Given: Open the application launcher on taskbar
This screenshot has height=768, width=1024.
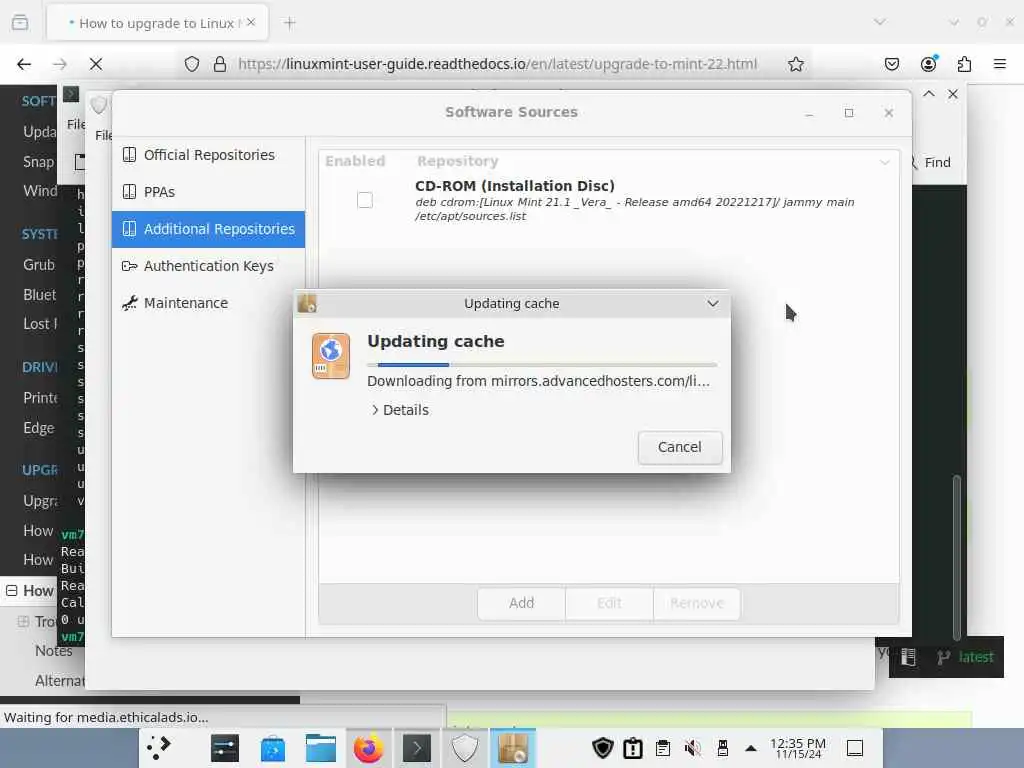Looking at the screenshot, I should point(159,748).
